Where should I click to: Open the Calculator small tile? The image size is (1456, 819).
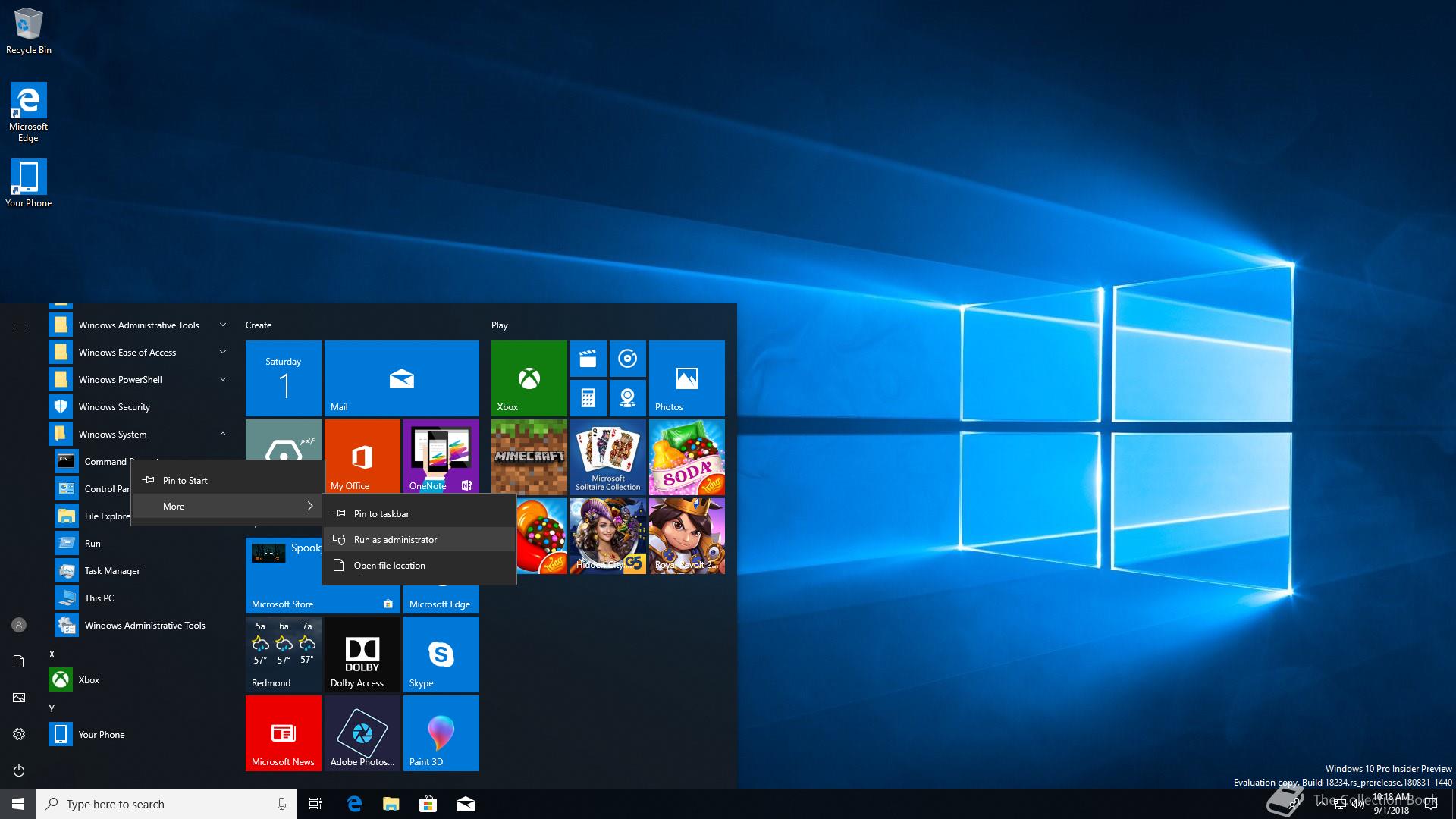(588, 398)
